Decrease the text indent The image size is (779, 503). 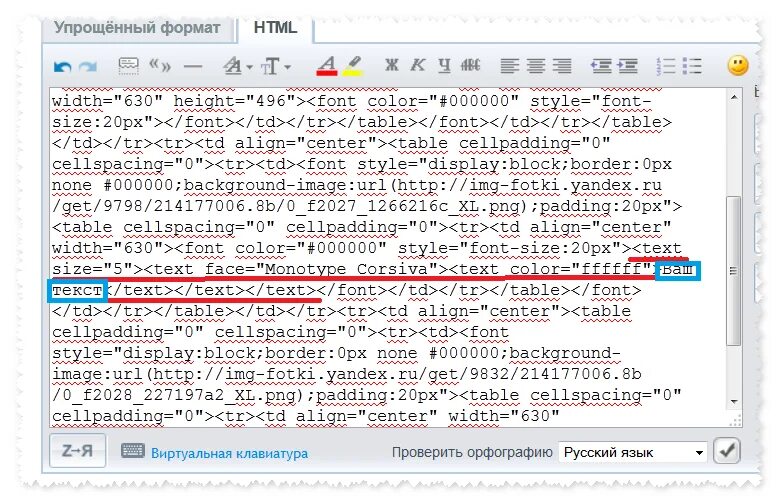pos(601,66)
